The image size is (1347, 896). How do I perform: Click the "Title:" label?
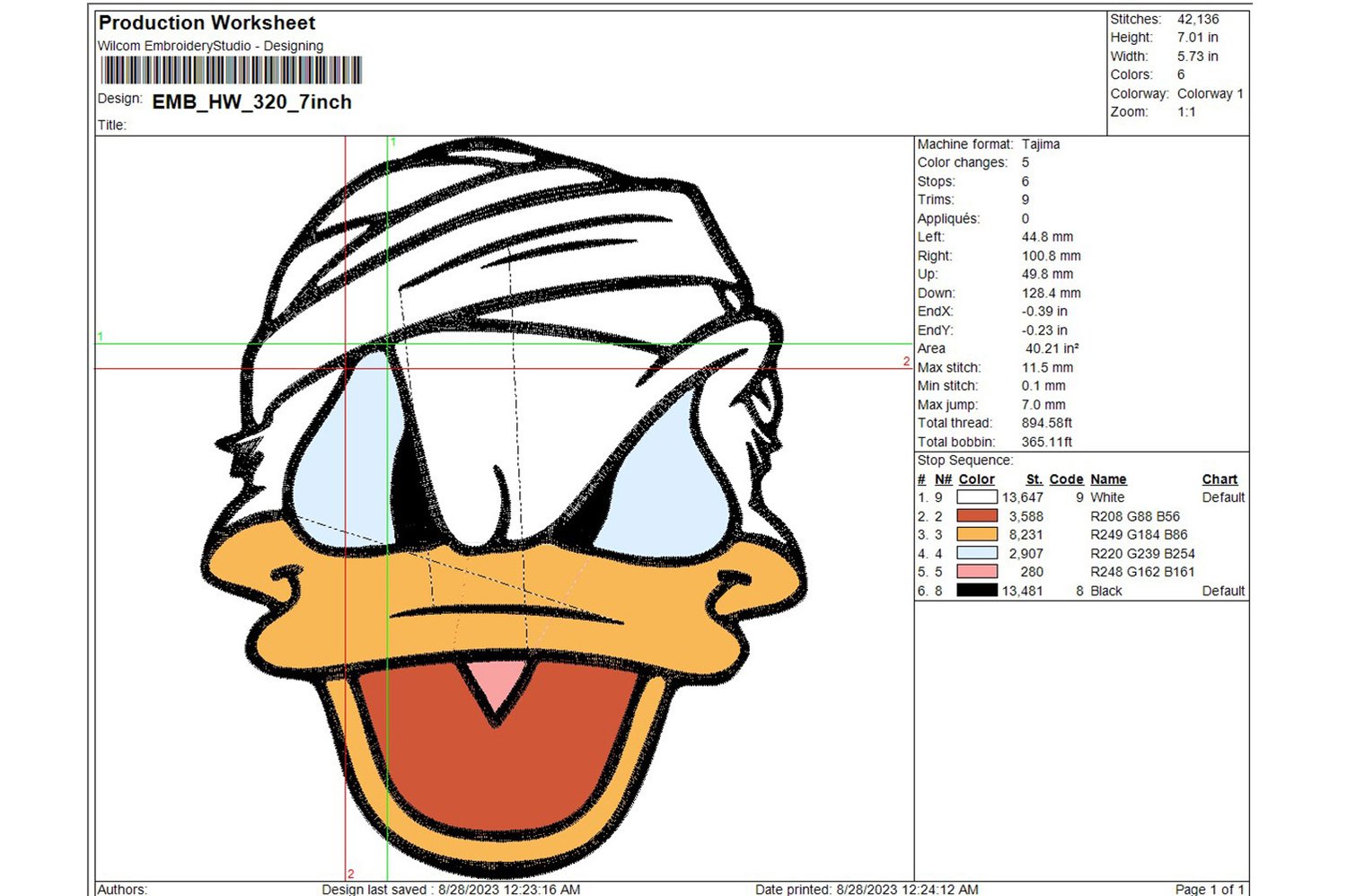tap(112, 126)
